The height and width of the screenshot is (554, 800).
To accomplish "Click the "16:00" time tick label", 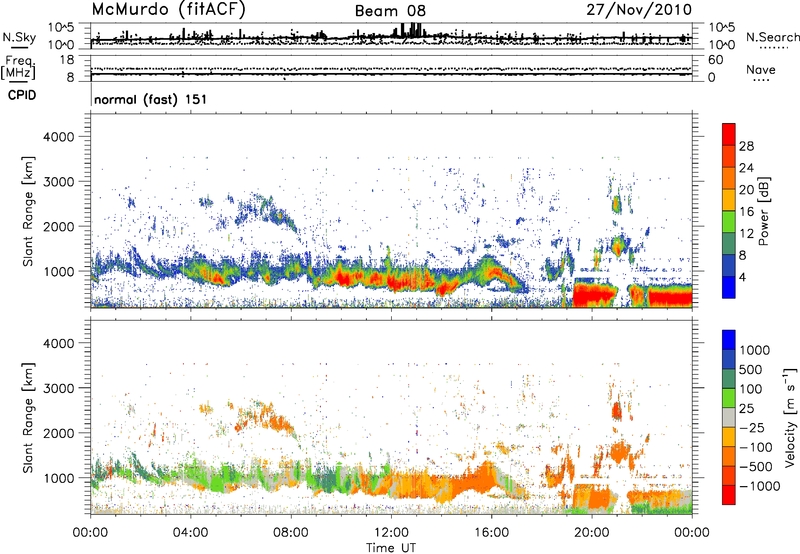I will pyautogui.click(x=491, y=533).
